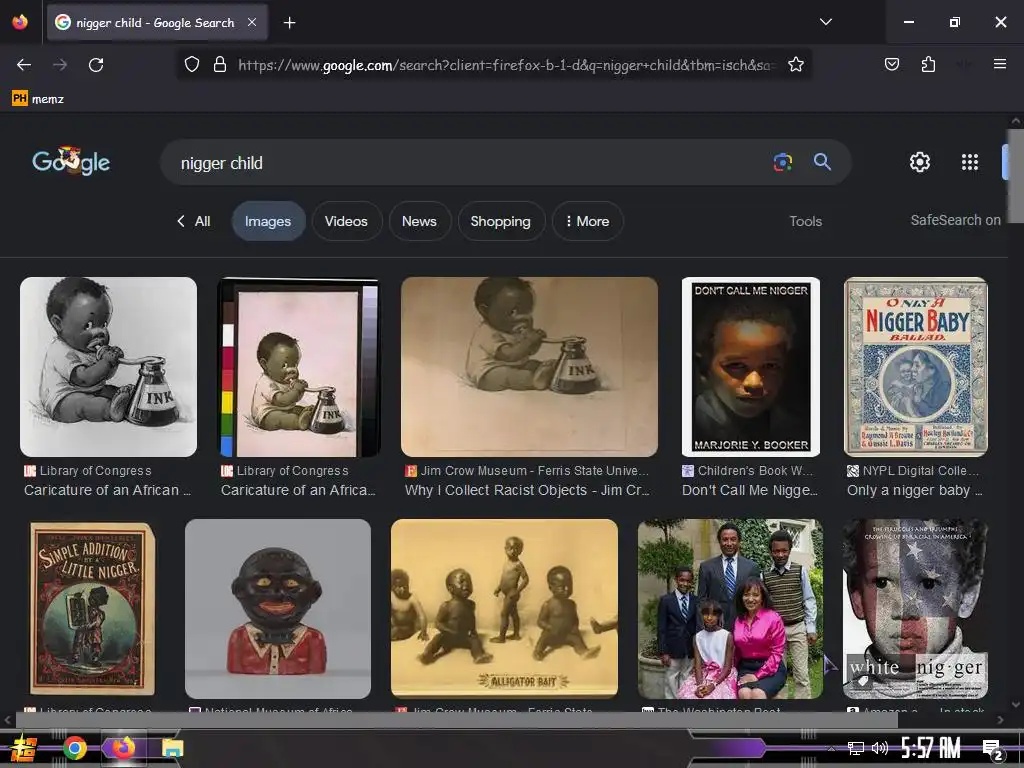Viewport: 1024px width, 768px height.
Task: Open the memz bookmark
Action: click(38, 99)
